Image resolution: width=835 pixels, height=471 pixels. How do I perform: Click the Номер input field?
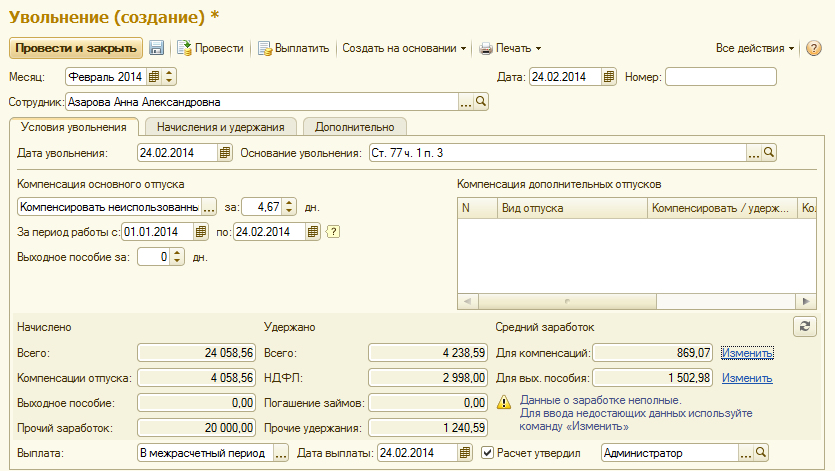click(x=720, y=76)
